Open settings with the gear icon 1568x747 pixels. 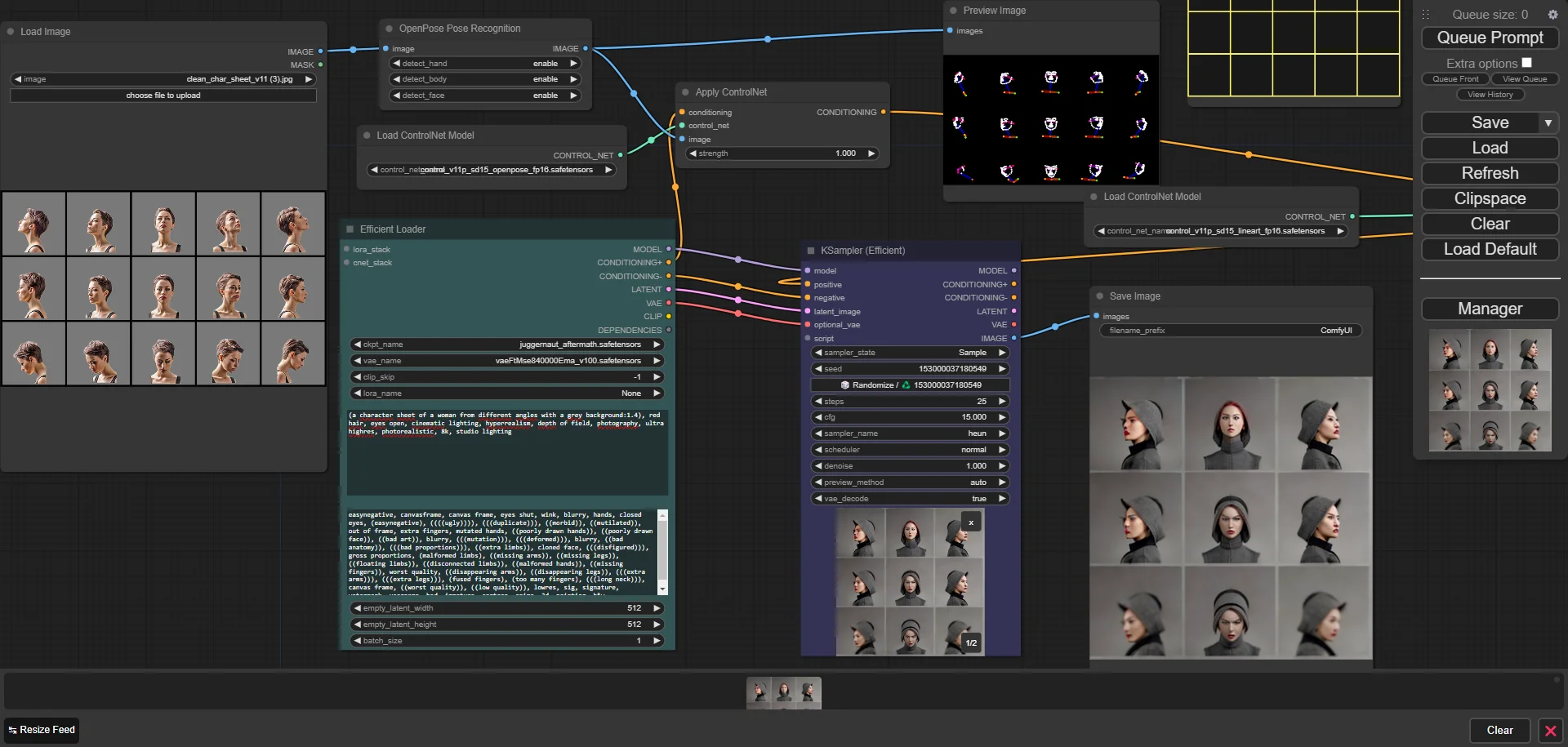click(1552, 15)
